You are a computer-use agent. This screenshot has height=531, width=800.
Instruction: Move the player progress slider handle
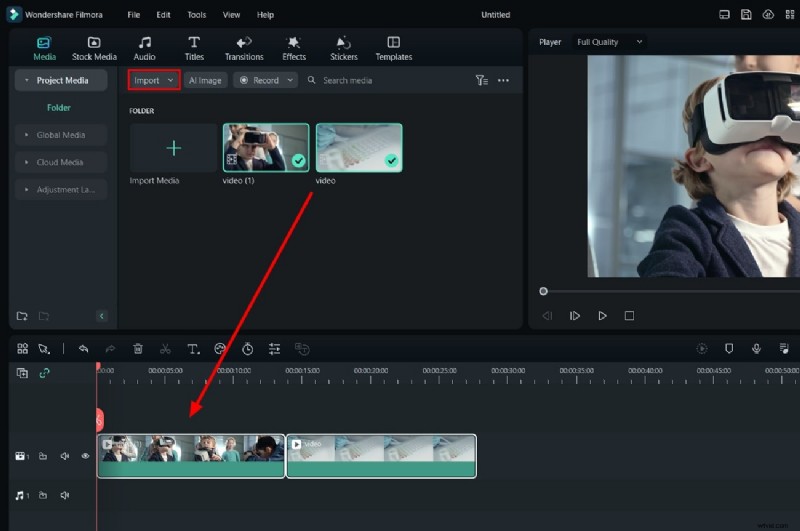tap(543, 291)
